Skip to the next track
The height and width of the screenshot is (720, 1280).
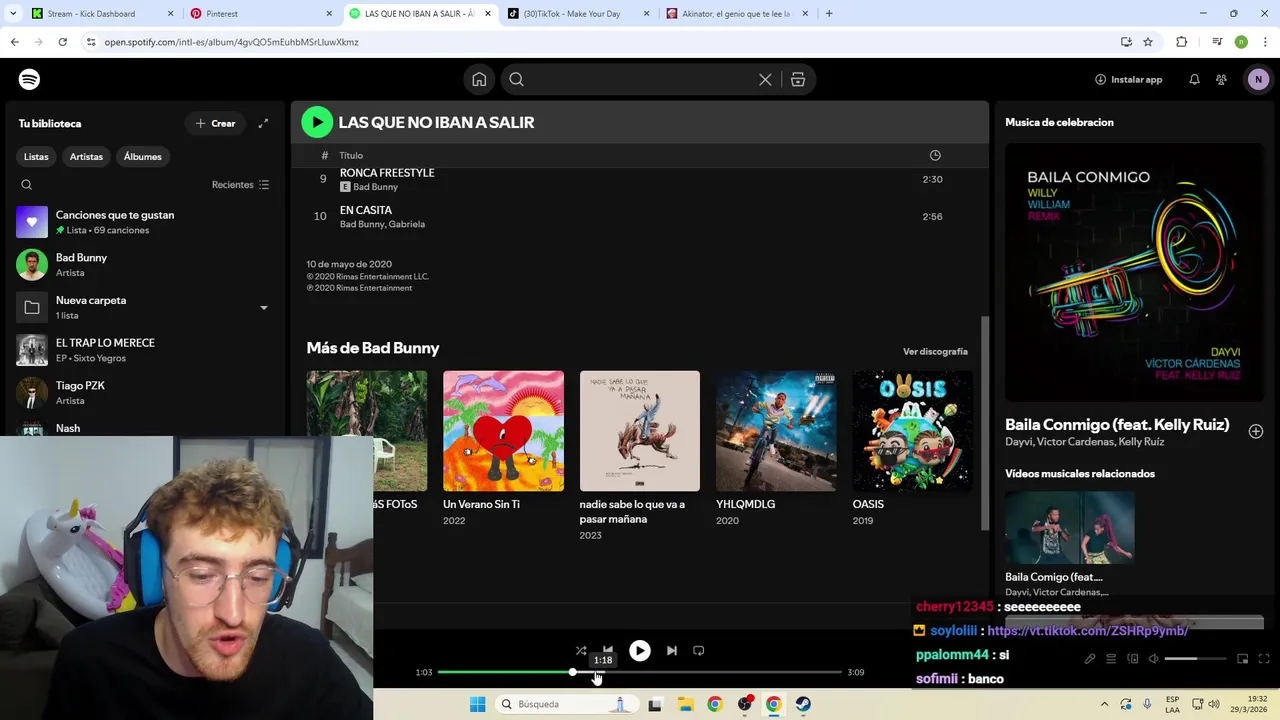coord(672,651)
